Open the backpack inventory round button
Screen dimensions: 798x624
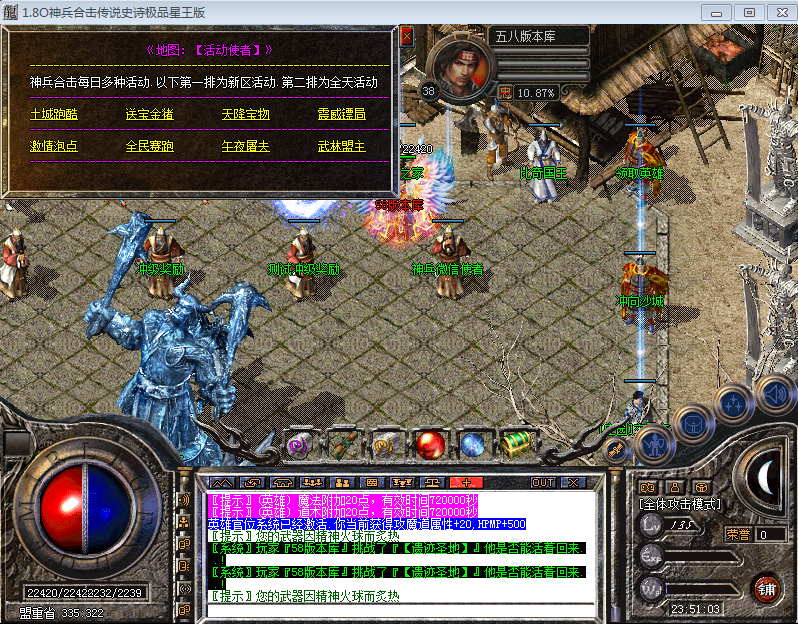pos(694,424)
